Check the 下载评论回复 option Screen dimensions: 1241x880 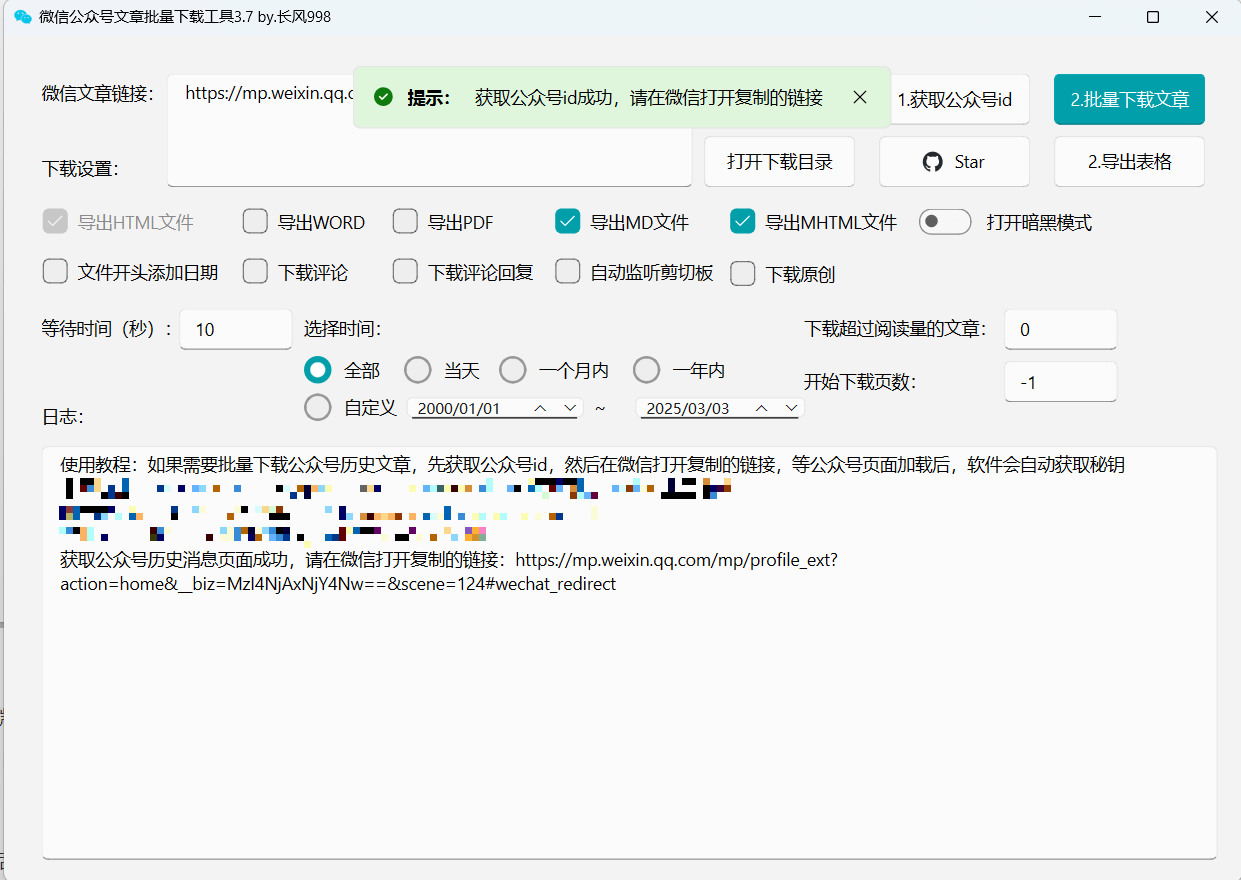point(405,272)
